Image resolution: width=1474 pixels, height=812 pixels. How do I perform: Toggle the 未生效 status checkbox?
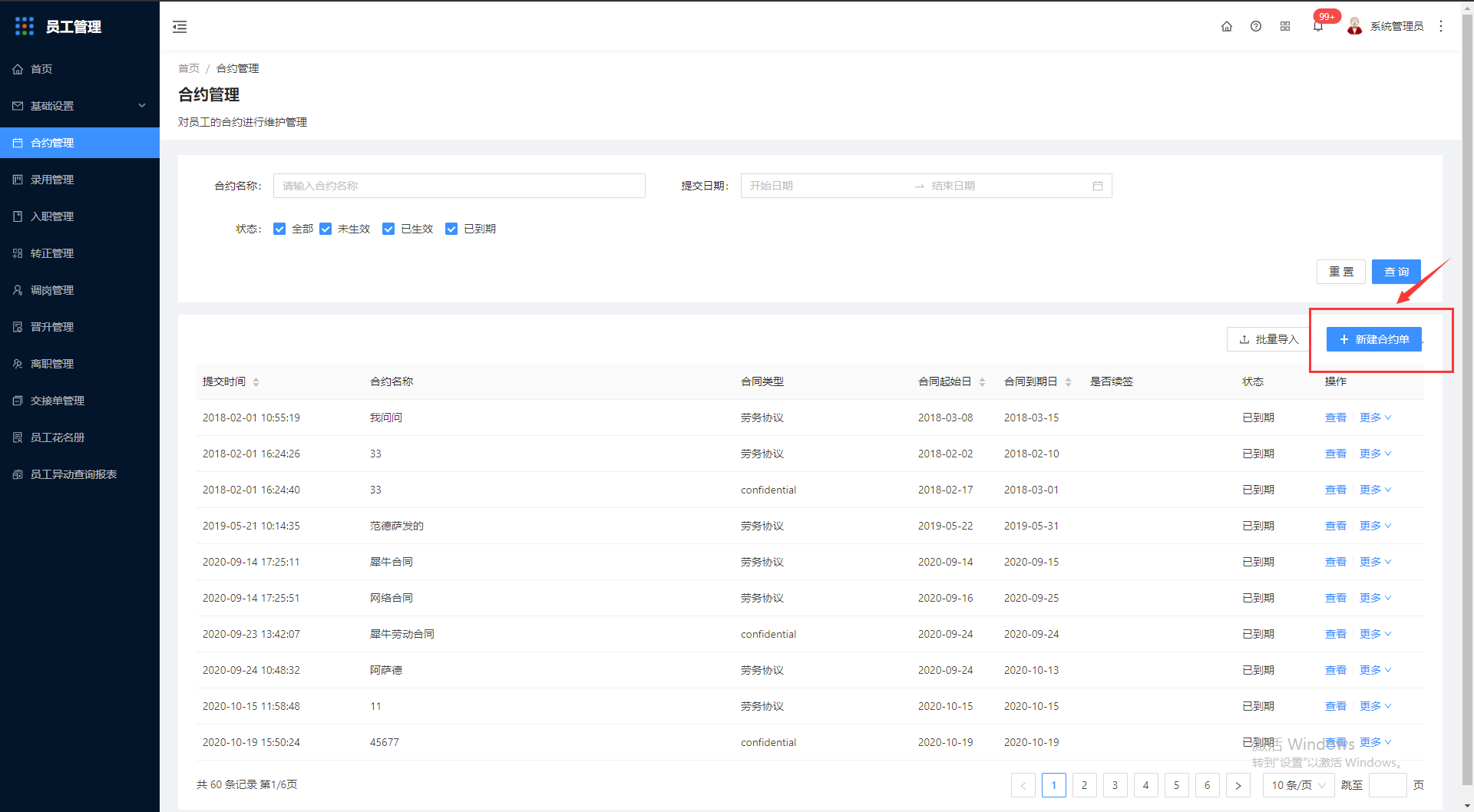pos(326,229)
